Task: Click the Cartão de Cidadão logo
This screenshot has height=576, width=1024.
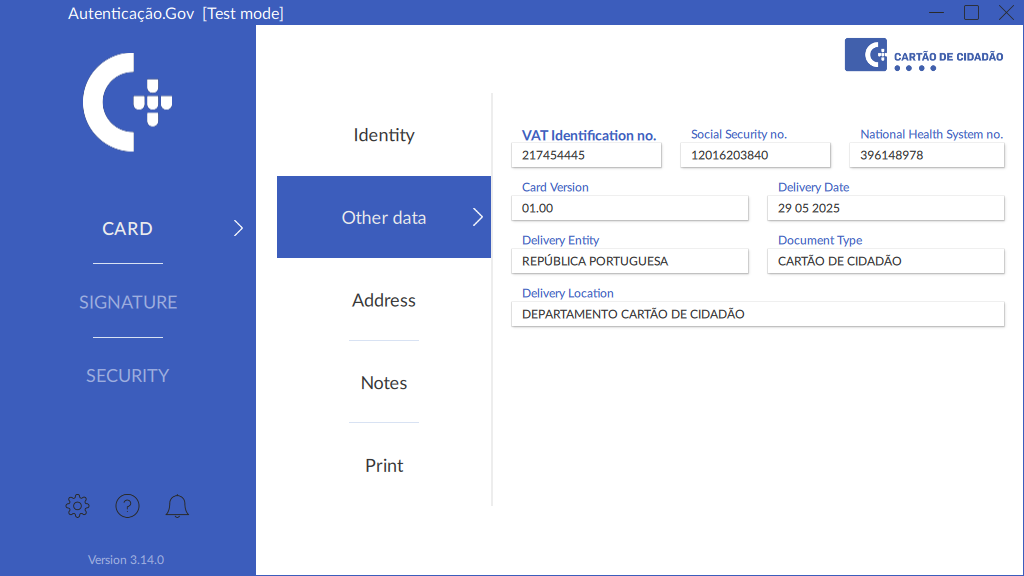Action: (x=924, y=56)
